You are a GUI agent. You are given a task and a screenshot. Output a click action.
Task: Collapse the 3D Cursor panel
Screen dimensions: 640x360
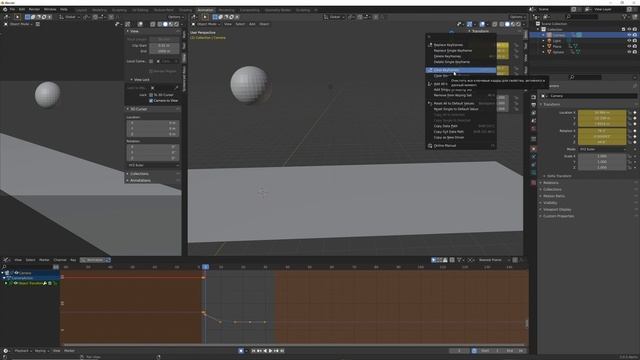pos(139,109)
